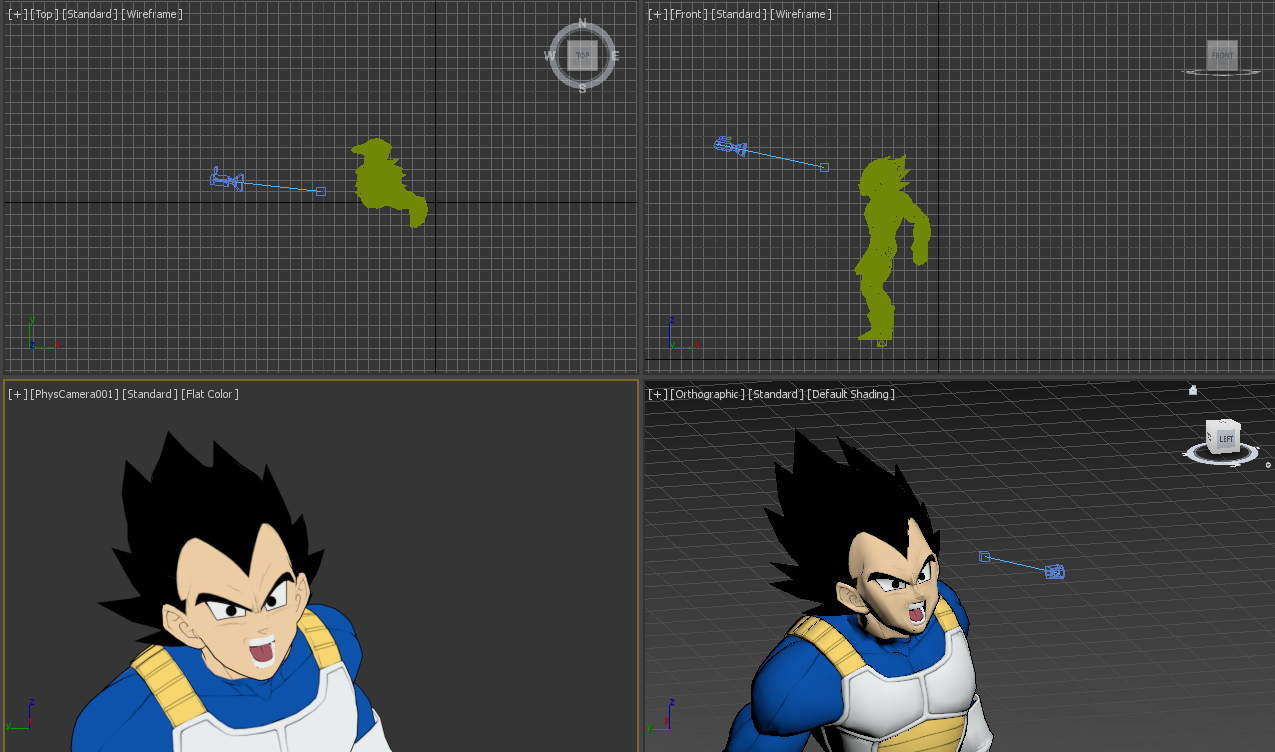Open the [Flat Color] shading menu
The image size is (1275, 752).
pos(210,394)
